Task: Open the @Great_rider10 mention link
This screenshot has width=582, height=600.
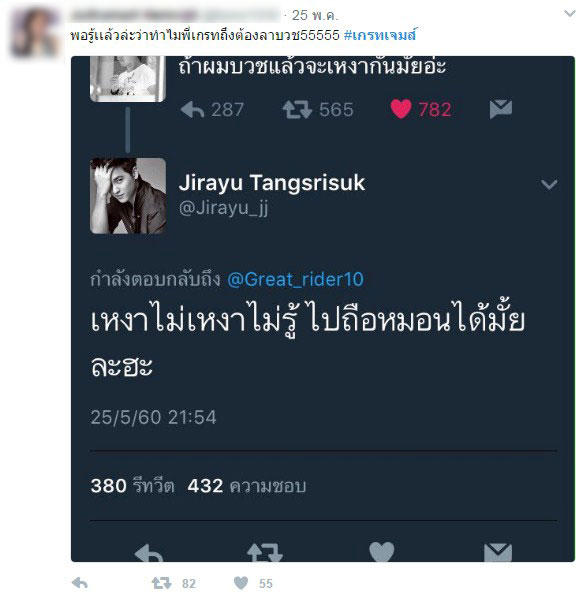Action: click(295, 279)
